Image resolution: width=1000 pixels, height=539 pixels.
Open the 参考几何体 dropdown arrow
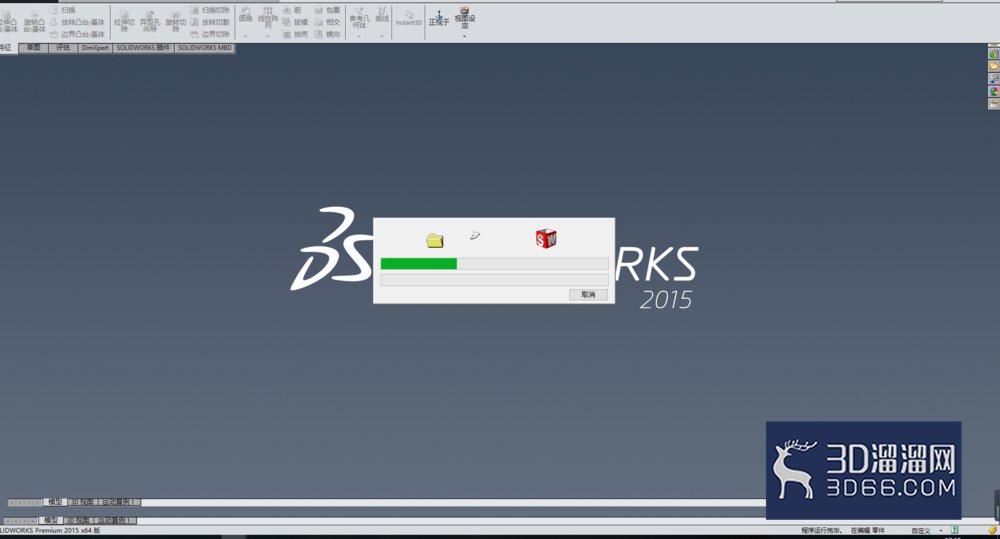pyautogui.click(x=360, y=36)
